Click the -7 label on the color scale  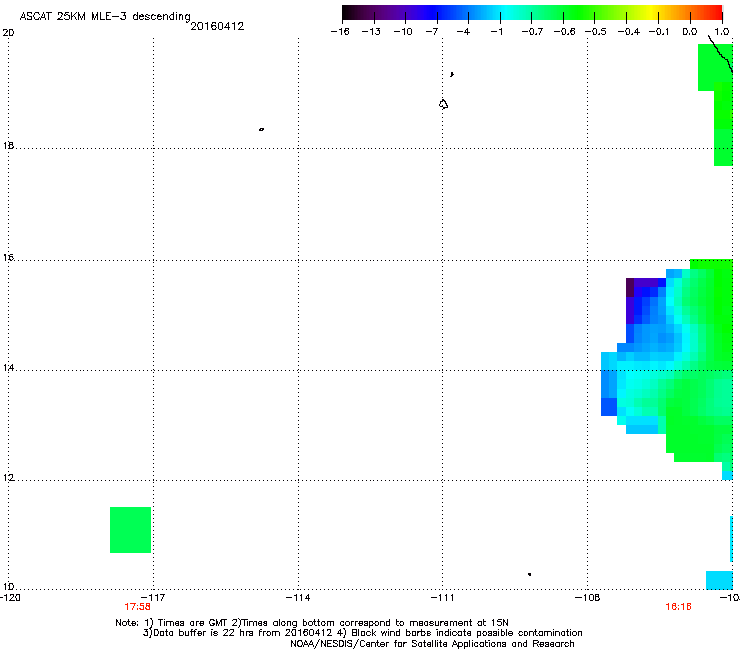431,32
